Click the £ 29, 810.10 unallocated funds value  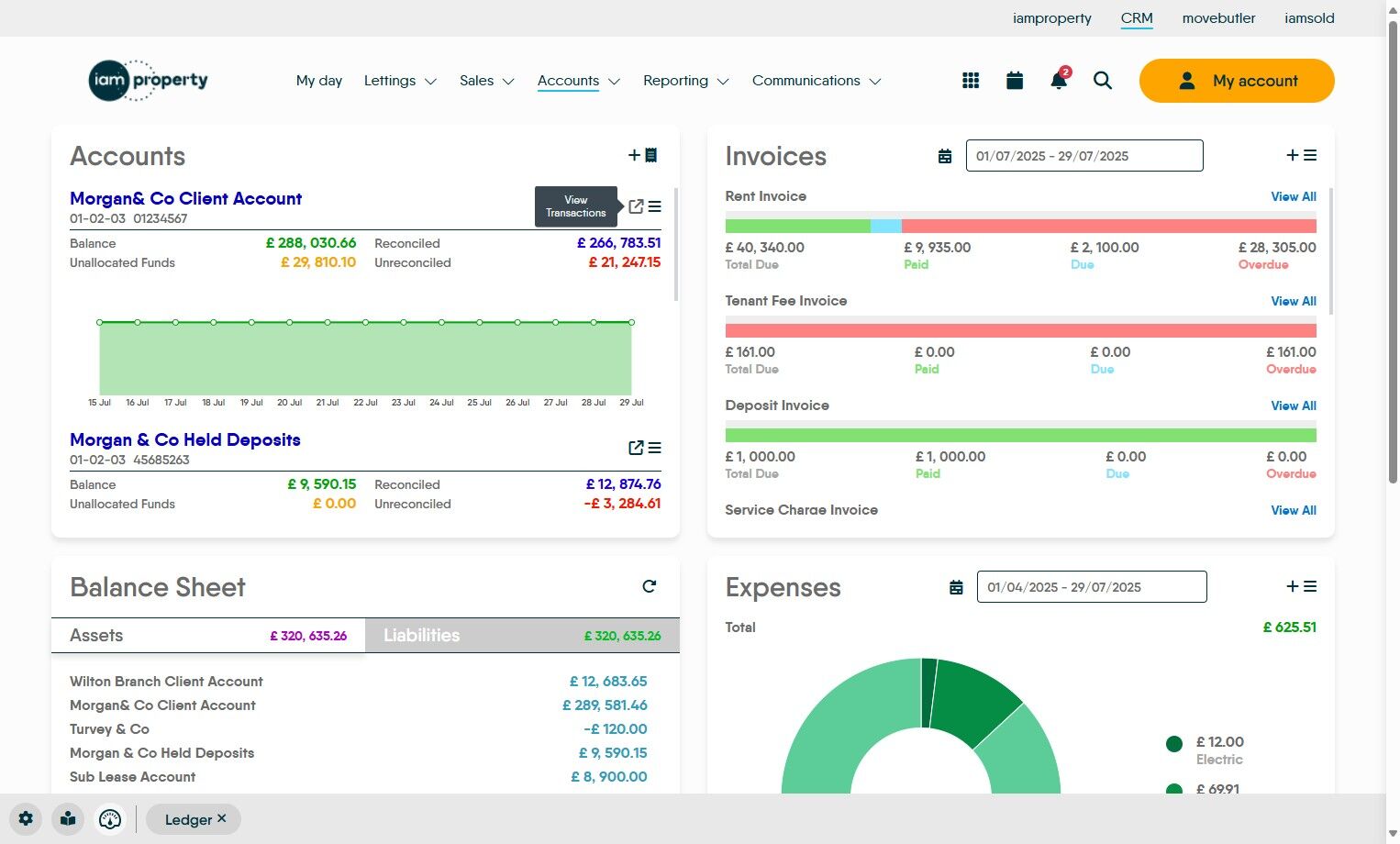point(318,262)
